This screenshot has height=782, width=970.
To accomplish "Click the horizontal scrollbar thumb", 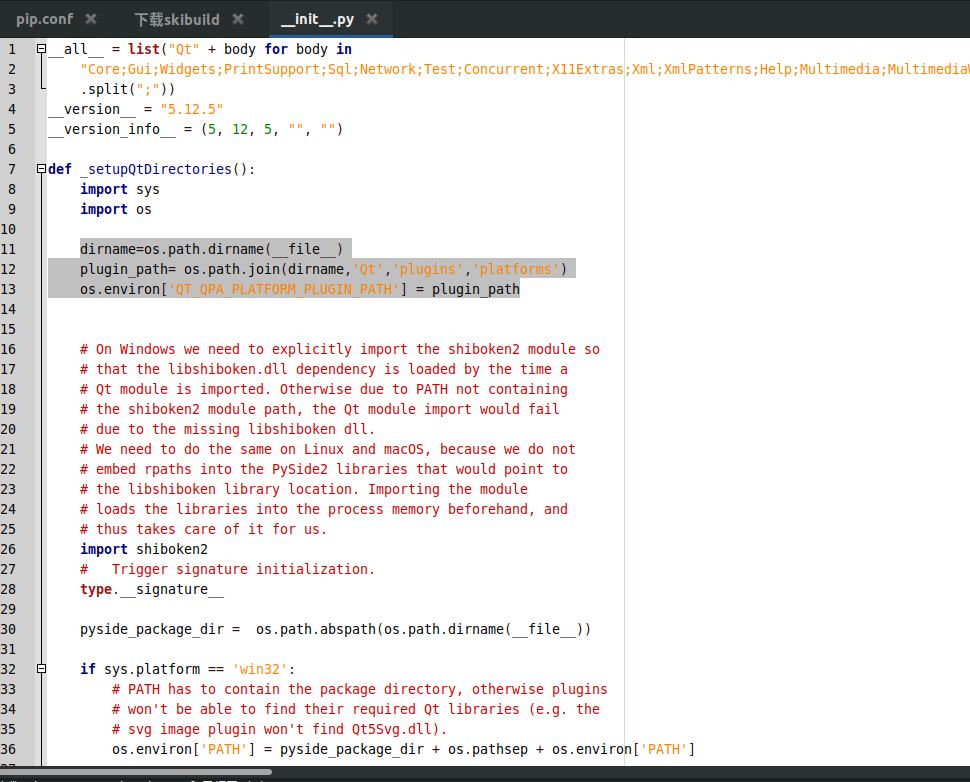I will [x=136, y=771].
